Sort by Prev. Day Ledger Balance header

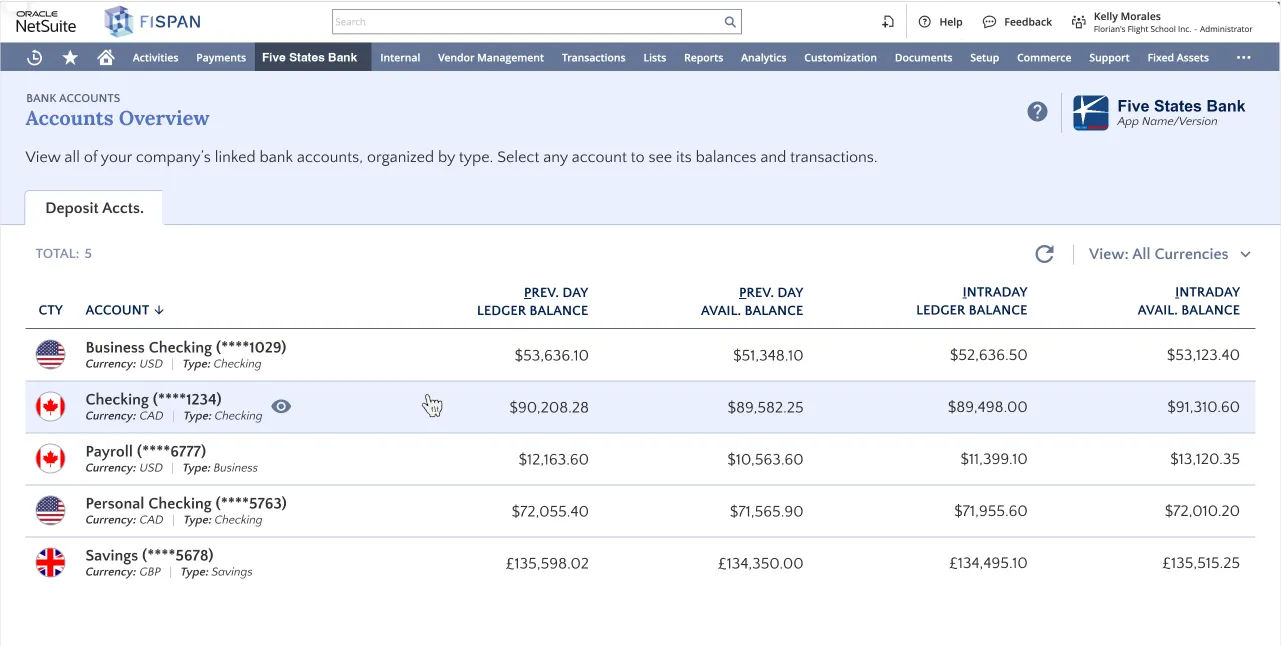(532, 301)
